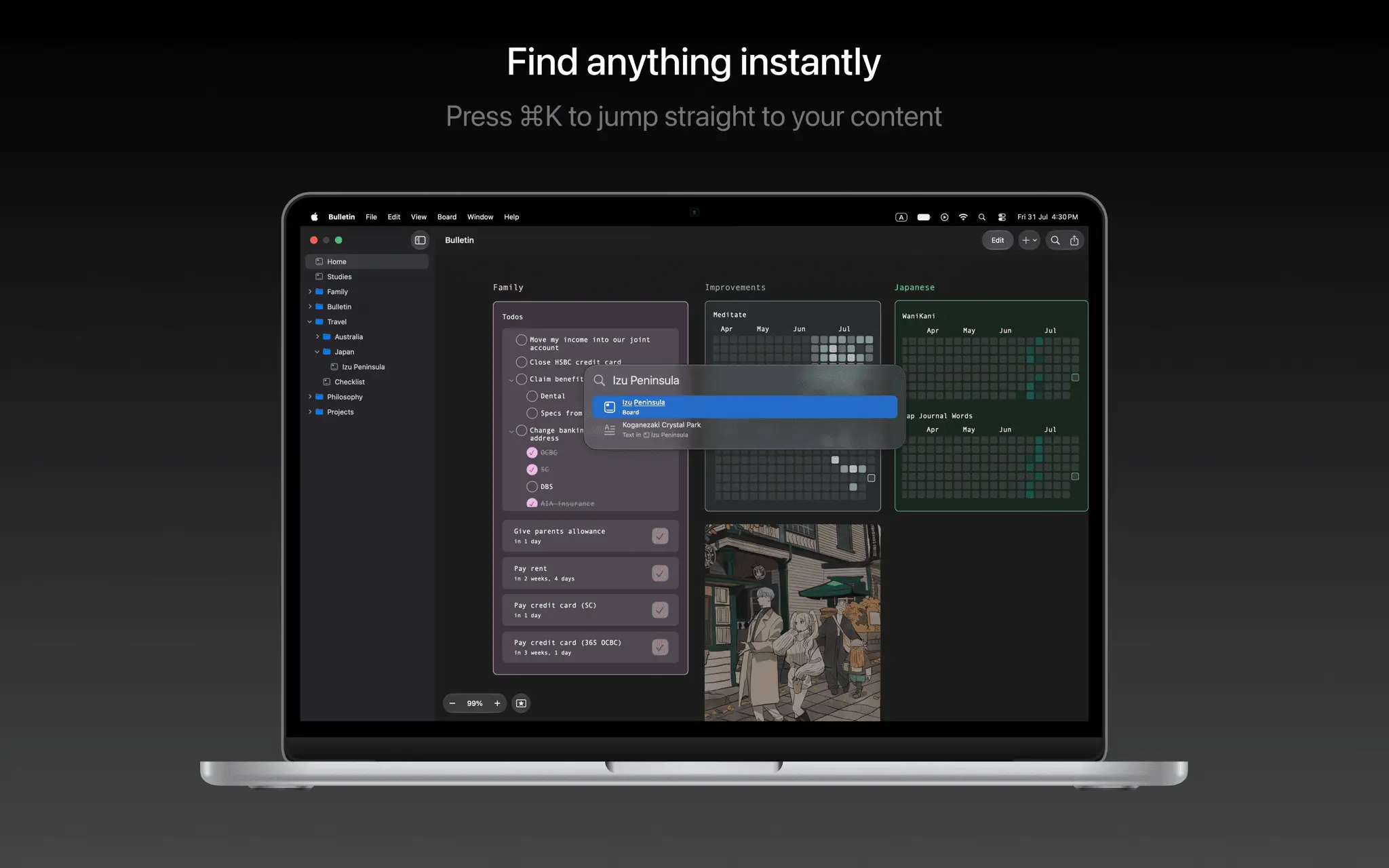
Task: Open the File menu
Action: click(371, 217)
